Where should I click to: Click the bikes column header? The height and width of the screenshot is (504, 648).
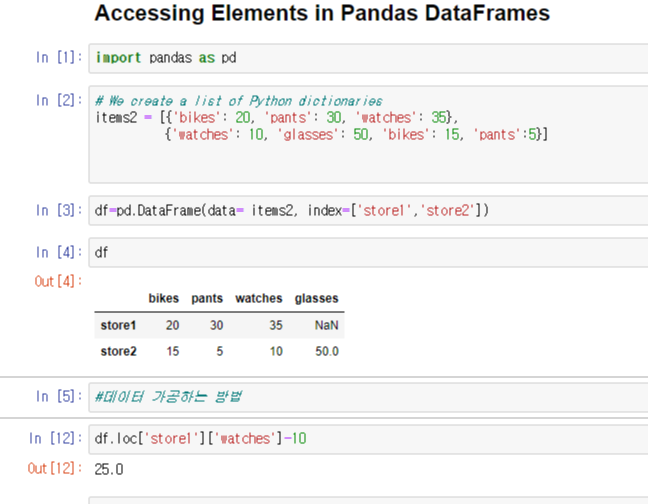pos(164,298)
